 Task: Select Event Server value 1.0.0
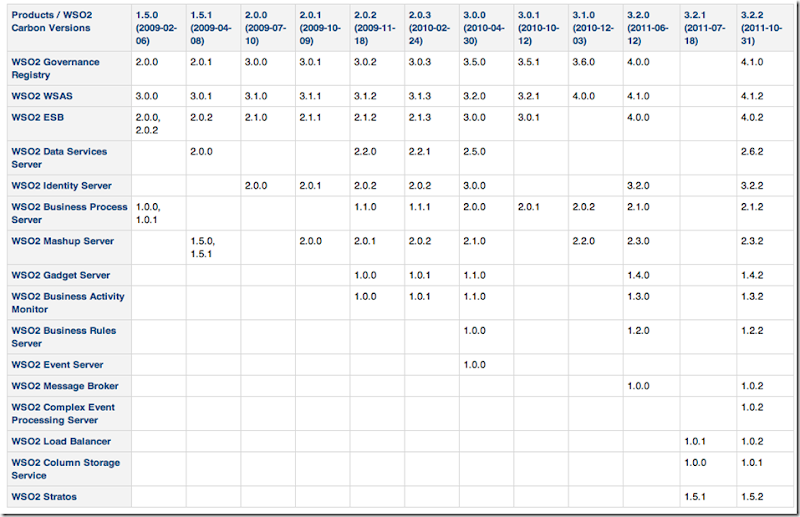pos(474,364)
